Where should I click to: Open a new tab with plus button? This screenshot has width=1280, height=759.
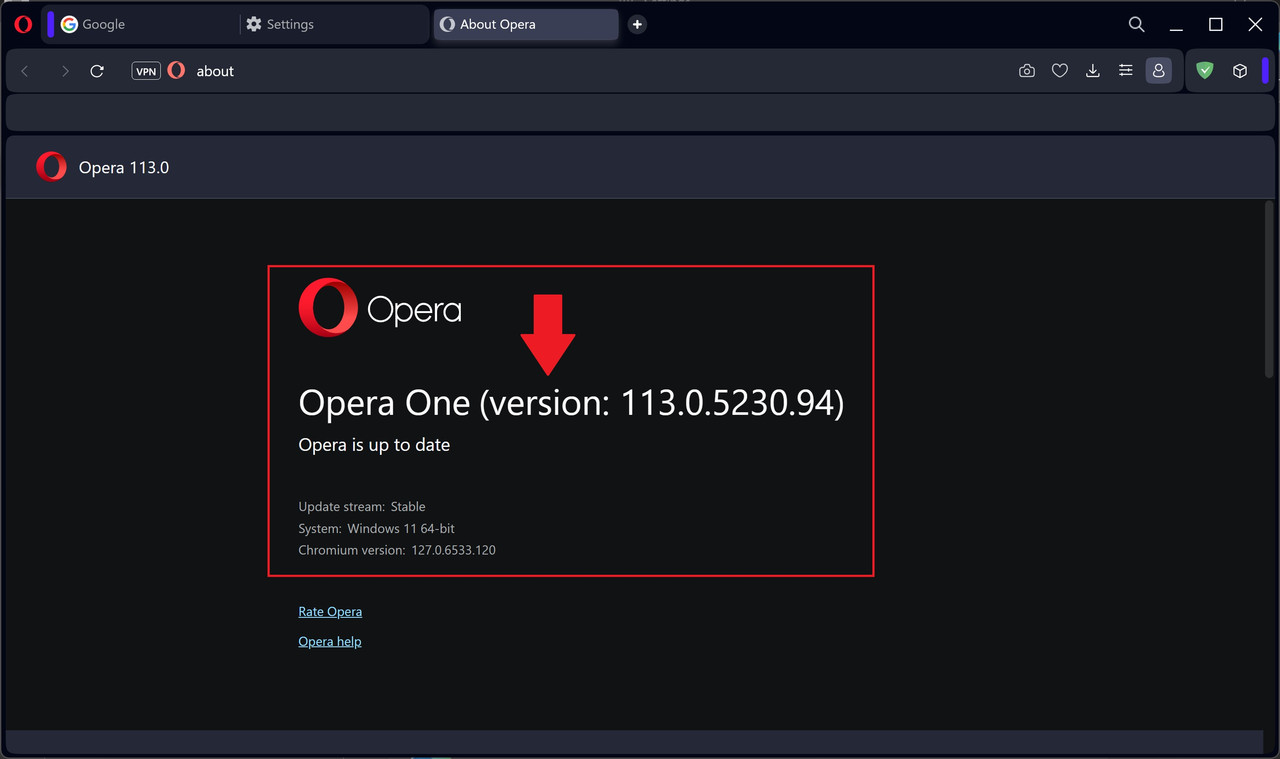(637, 24)
